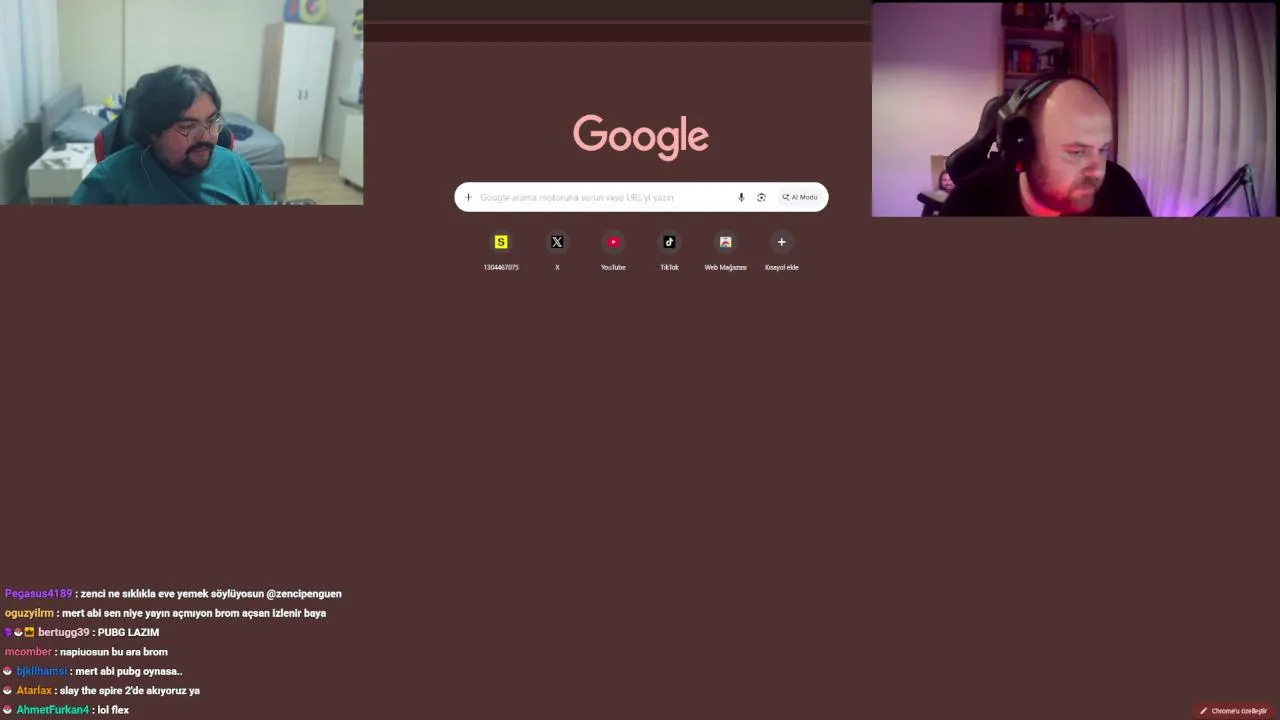
Task: Click the plus icon in the search box
Action: point(468,197)
